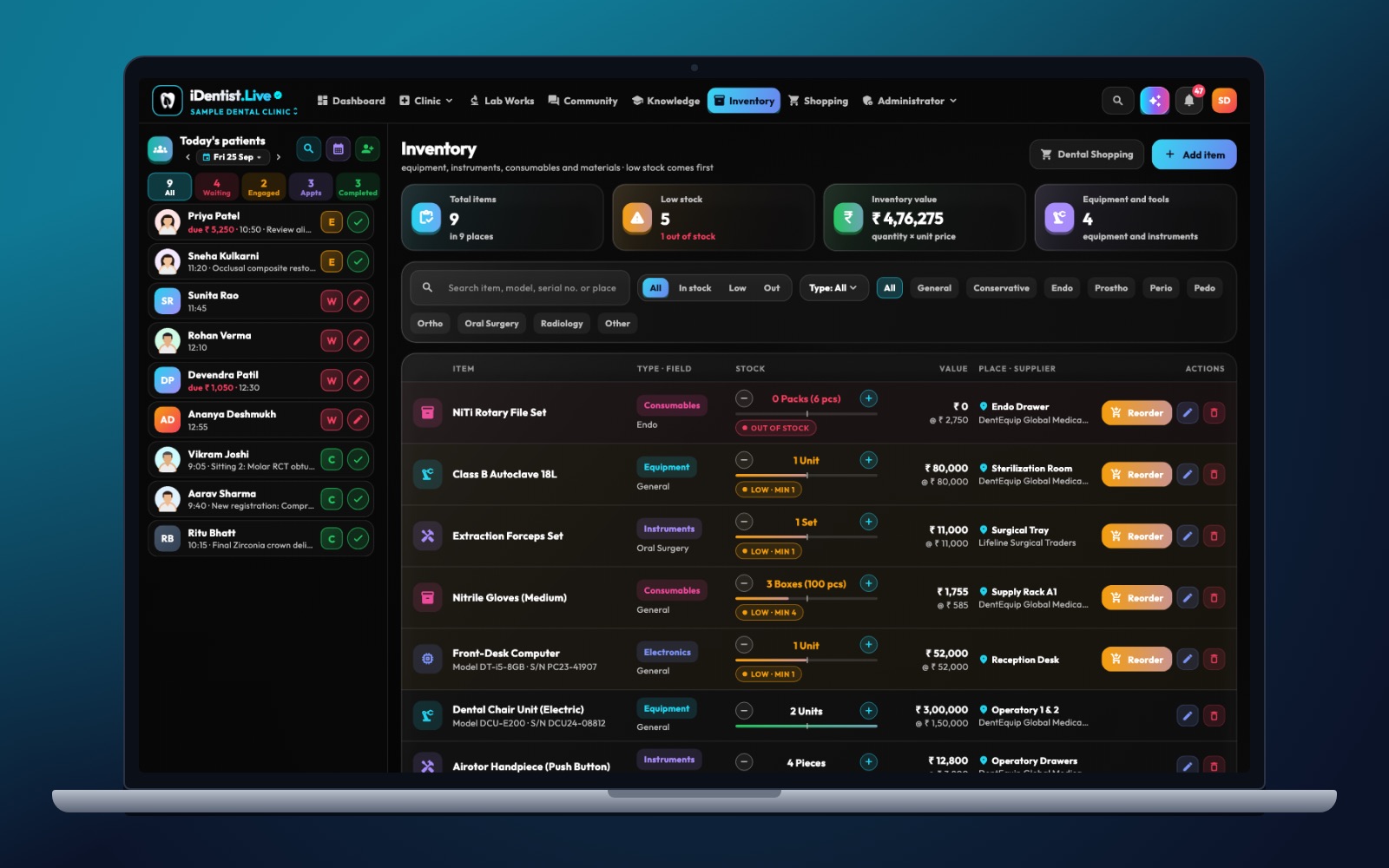Open the patients calendar icon
Screen dimensions: 1389x868
point(339,148)
